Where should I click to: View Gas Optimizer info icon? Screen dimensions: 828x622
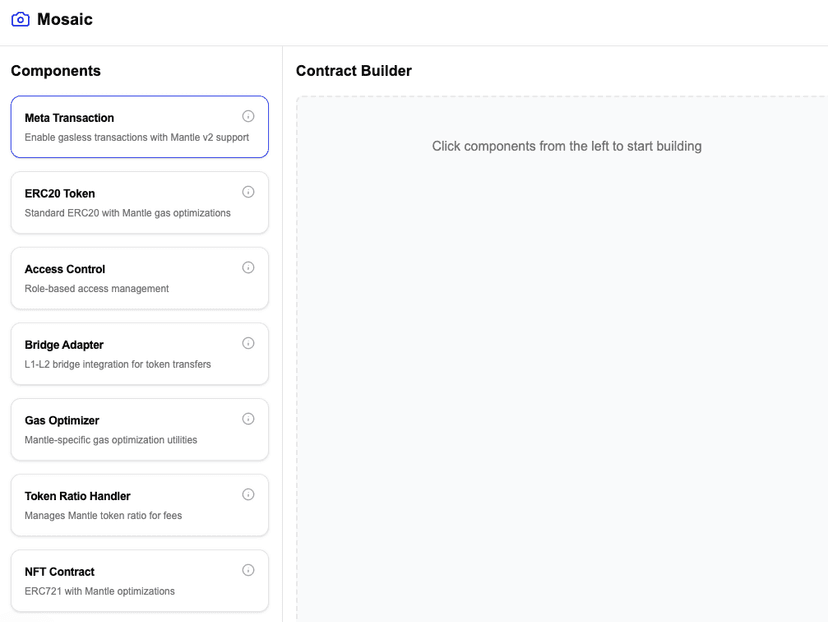(248, 419)
